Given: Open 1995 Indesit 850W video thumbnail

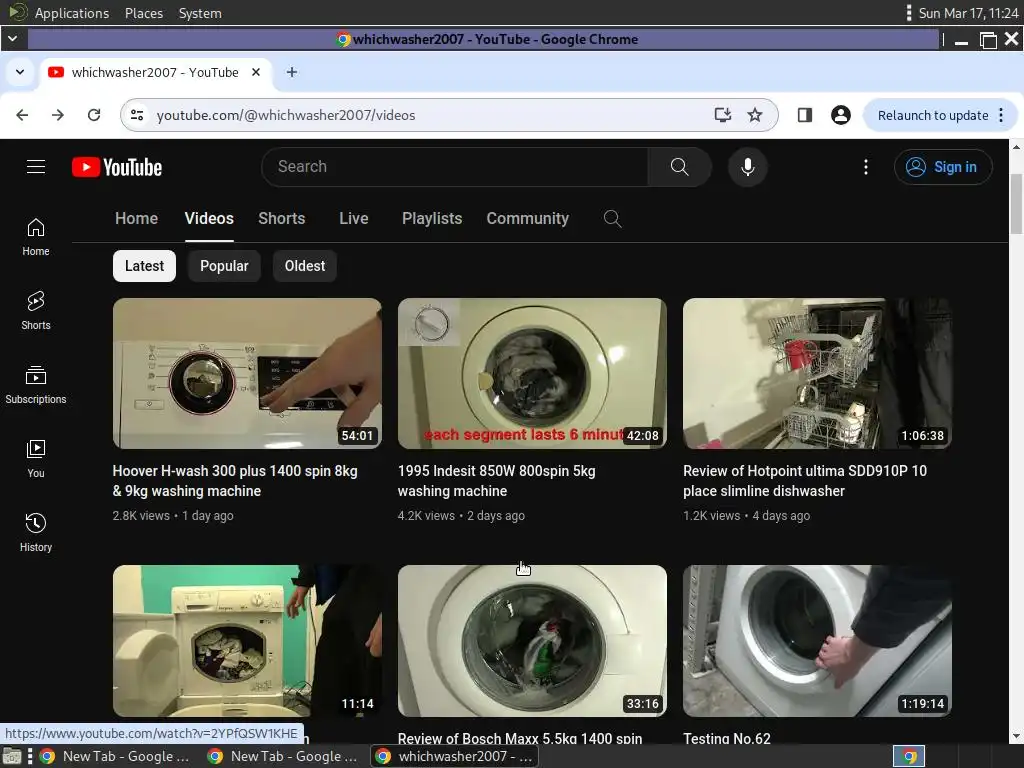Looking at the screenshot, I should 532,374.
